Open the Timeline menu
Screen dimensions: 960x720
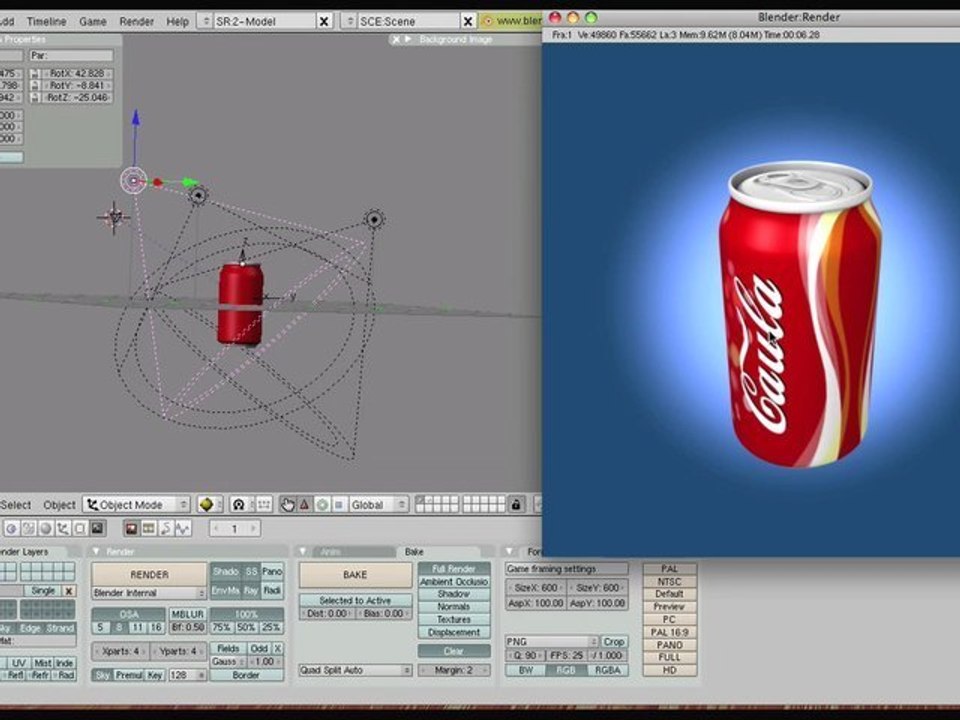[47, 21]
